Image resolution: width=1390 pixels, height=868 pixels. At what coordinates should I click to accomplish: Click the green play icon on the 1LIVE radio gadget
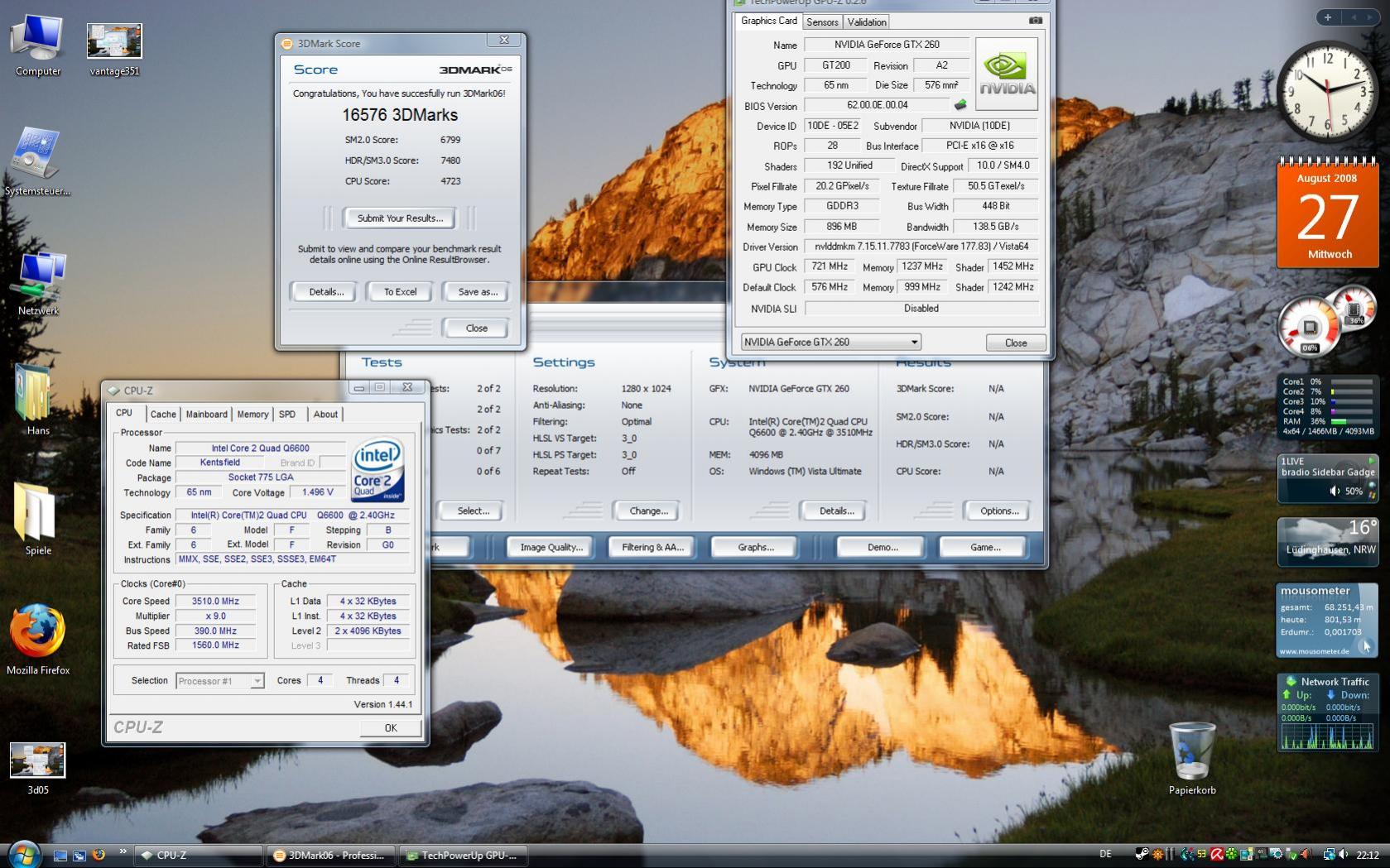click(x=1371, y=461)
